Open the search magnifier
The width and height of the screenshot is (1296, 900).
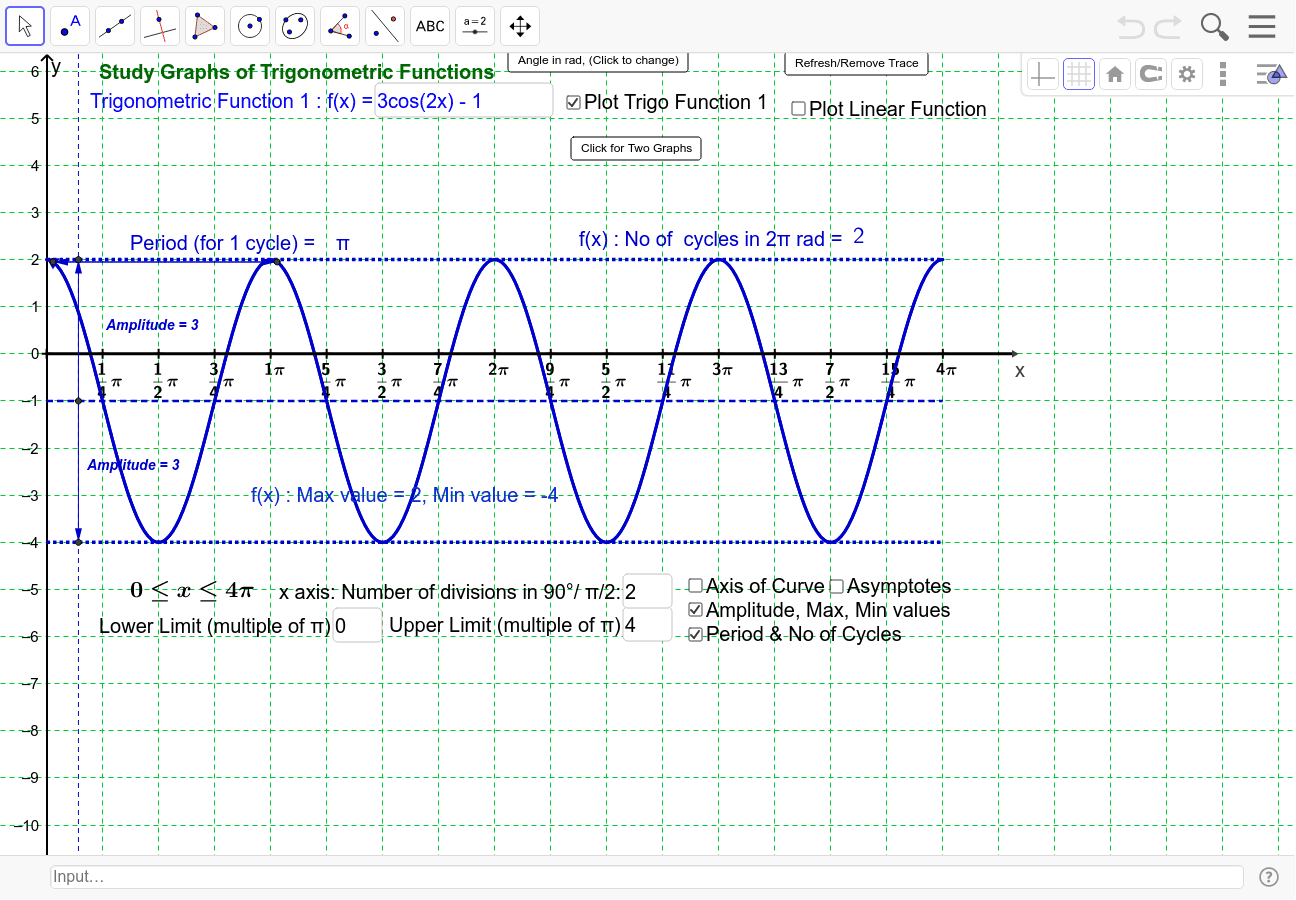pos(1215,27)
